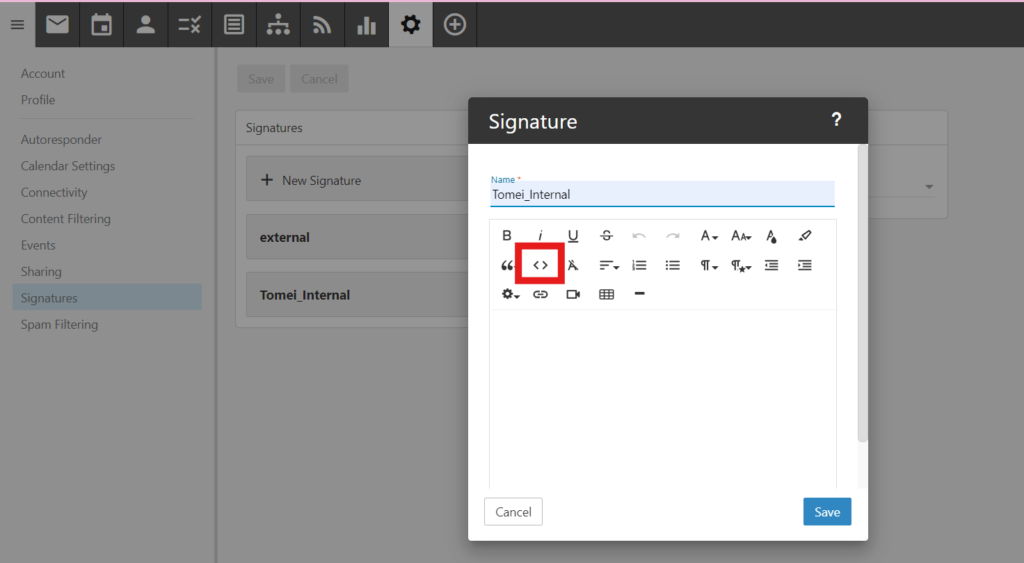This screenshot has height=563, width=1024.
Task: Open the RSS feeds icon
Action: pyautogui.click(x=322, y=25)
